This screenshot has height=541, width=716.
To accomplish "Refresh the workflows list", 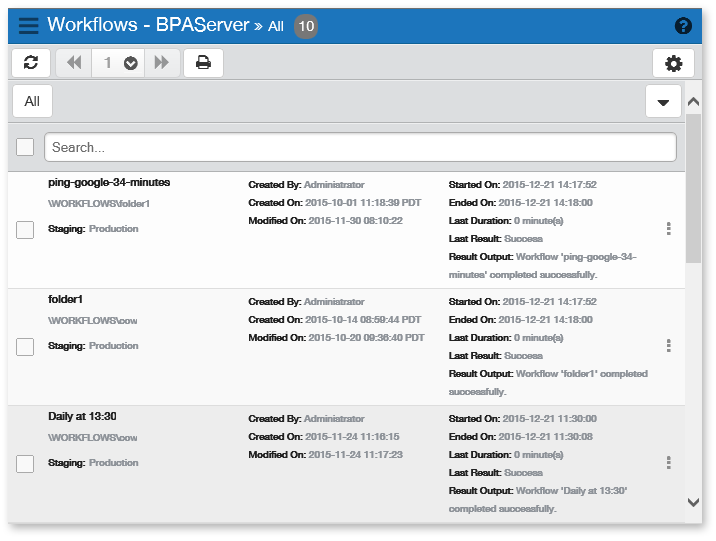I will click(x=31, y=63).
